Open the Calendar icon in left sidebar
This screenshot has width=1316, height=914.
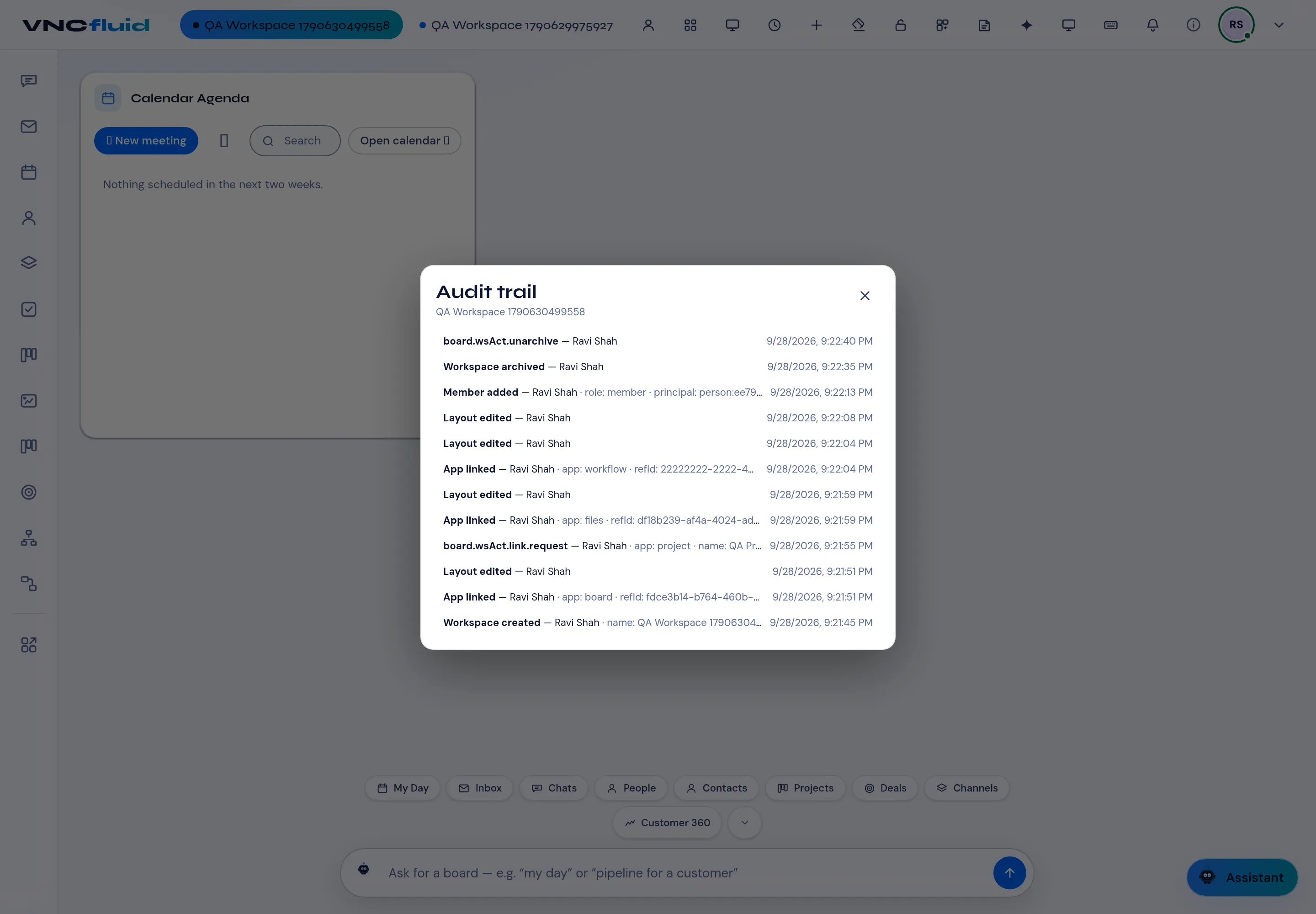[x=29, y=172]
